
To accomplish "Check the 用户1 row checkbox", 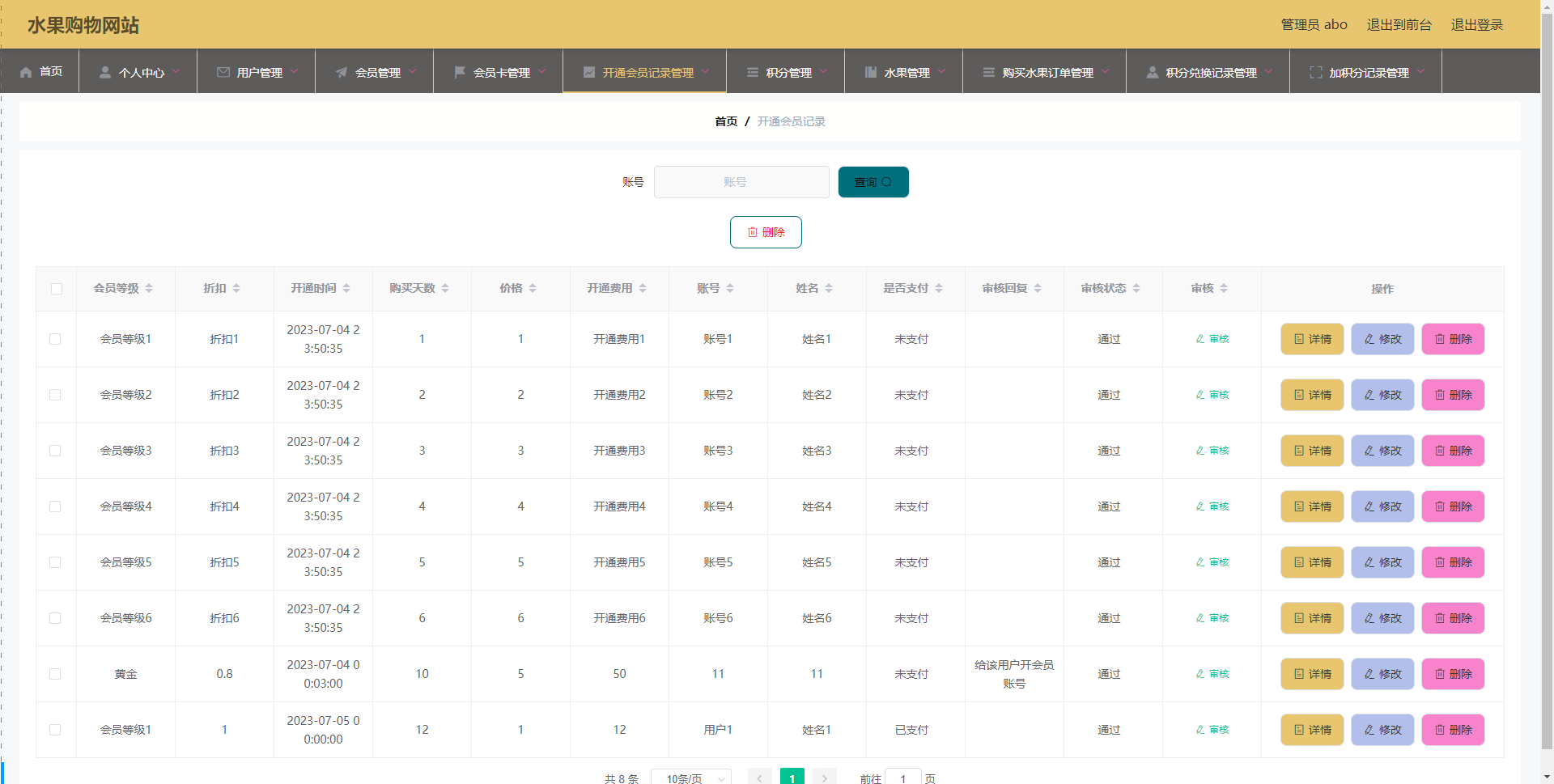I will click(x=55, y=730).
